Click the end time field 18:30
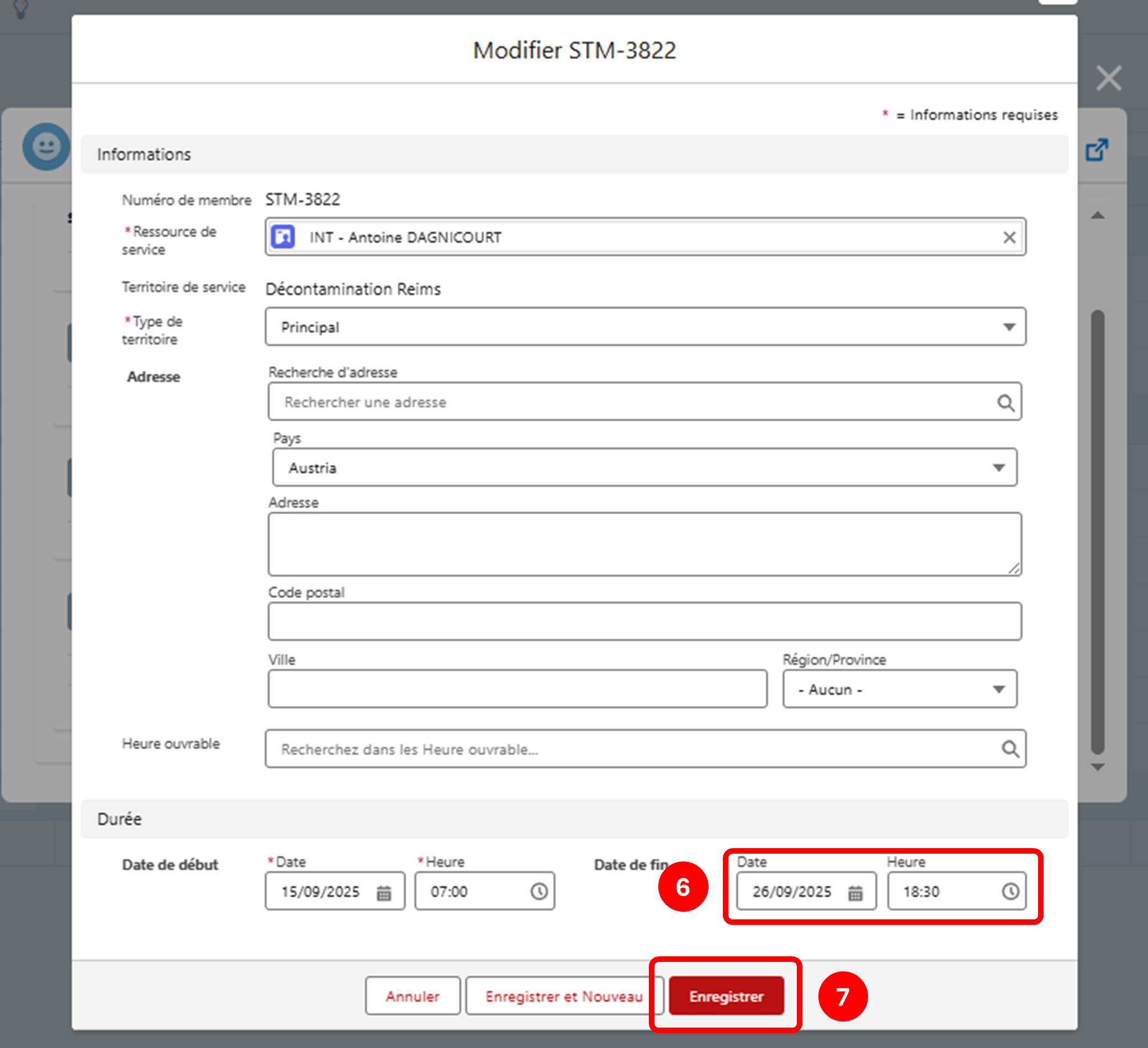The width and height of the screenshot is (1148, 1048). (956, 891)
